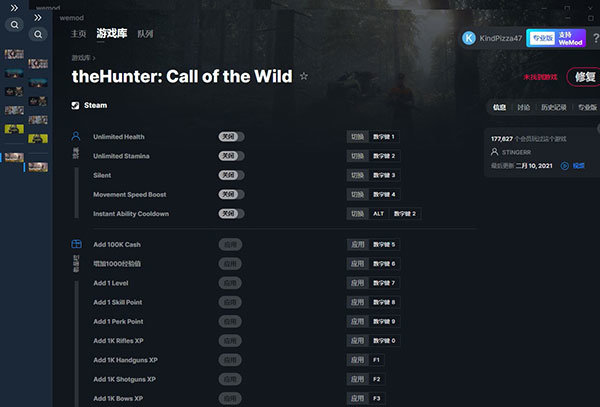Open the search icon in the left sidebar
The height and width of the screenshot is (407, 600).
point(15,25)
